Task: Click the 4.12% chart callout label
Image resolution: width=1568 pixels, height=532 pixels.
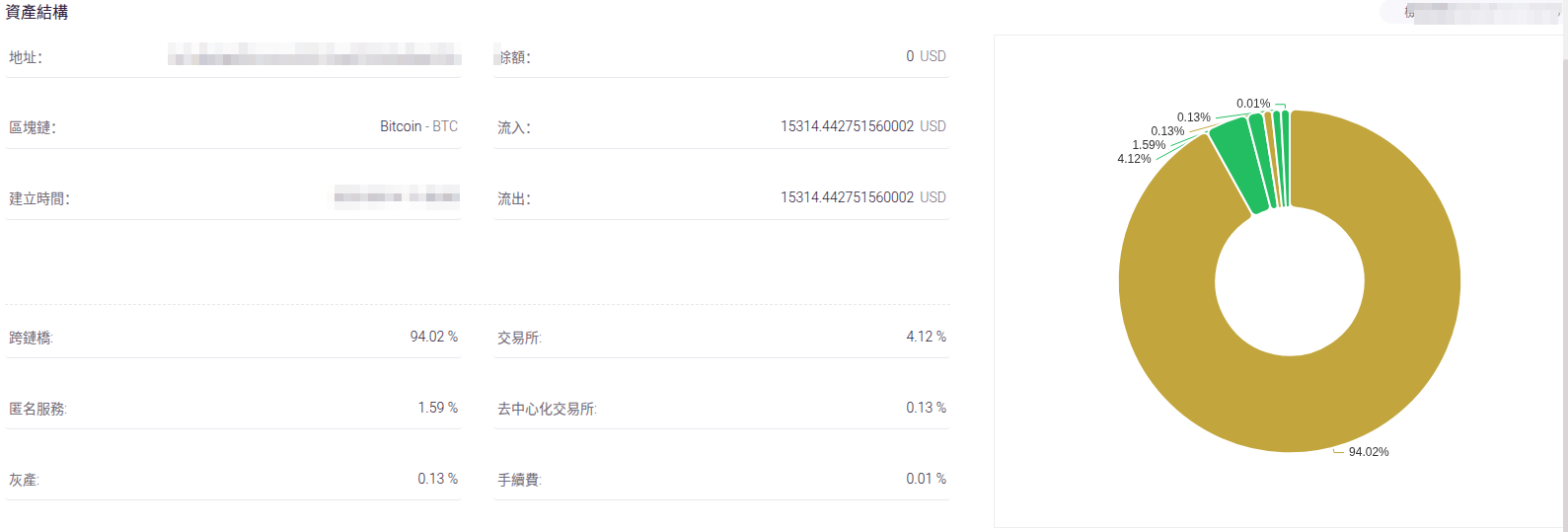Action: pos(1134,159)
